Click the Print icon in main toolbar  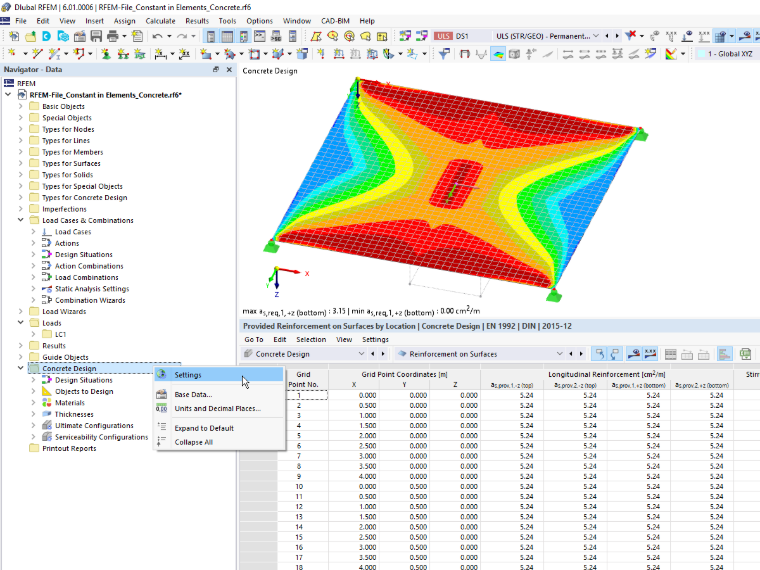(x=112, y=36)
